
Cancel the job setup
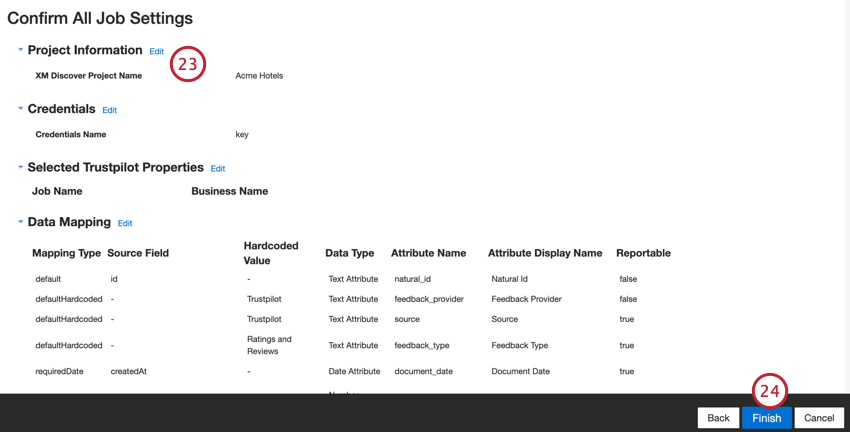[x=819, y=418]
